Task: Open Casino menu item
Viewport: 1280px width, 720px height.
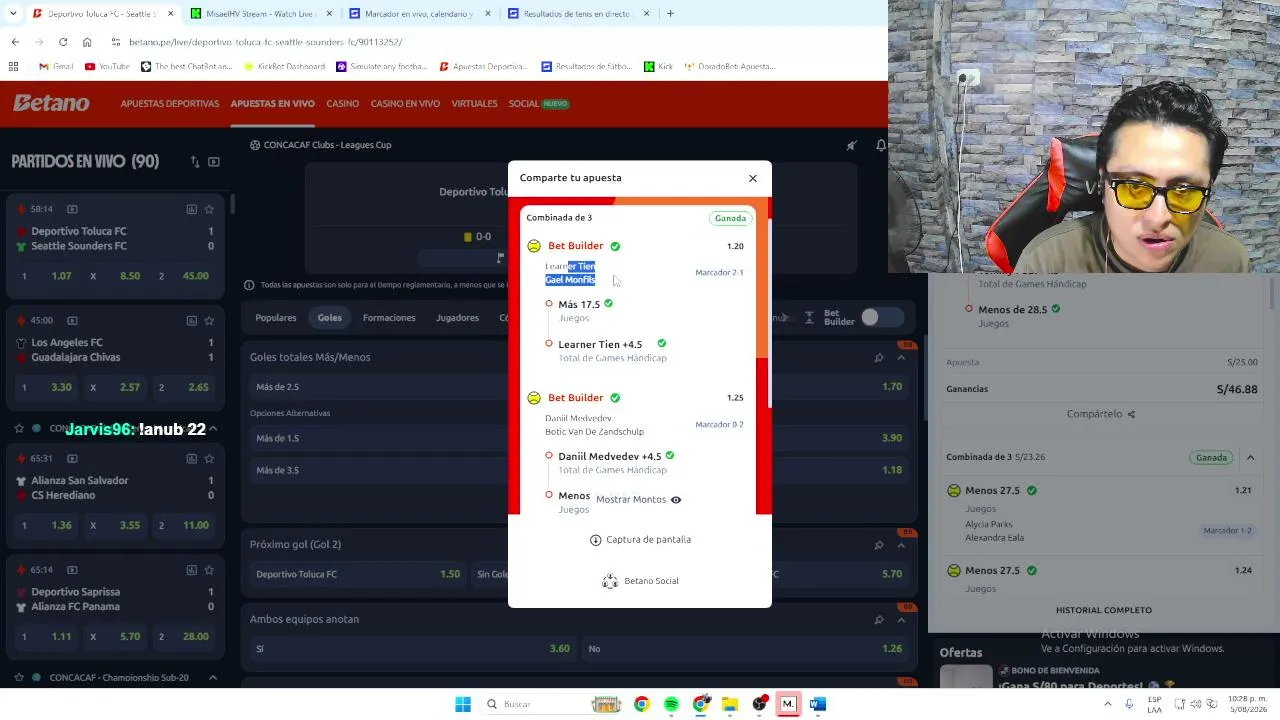Action: [x=343, y=104]
